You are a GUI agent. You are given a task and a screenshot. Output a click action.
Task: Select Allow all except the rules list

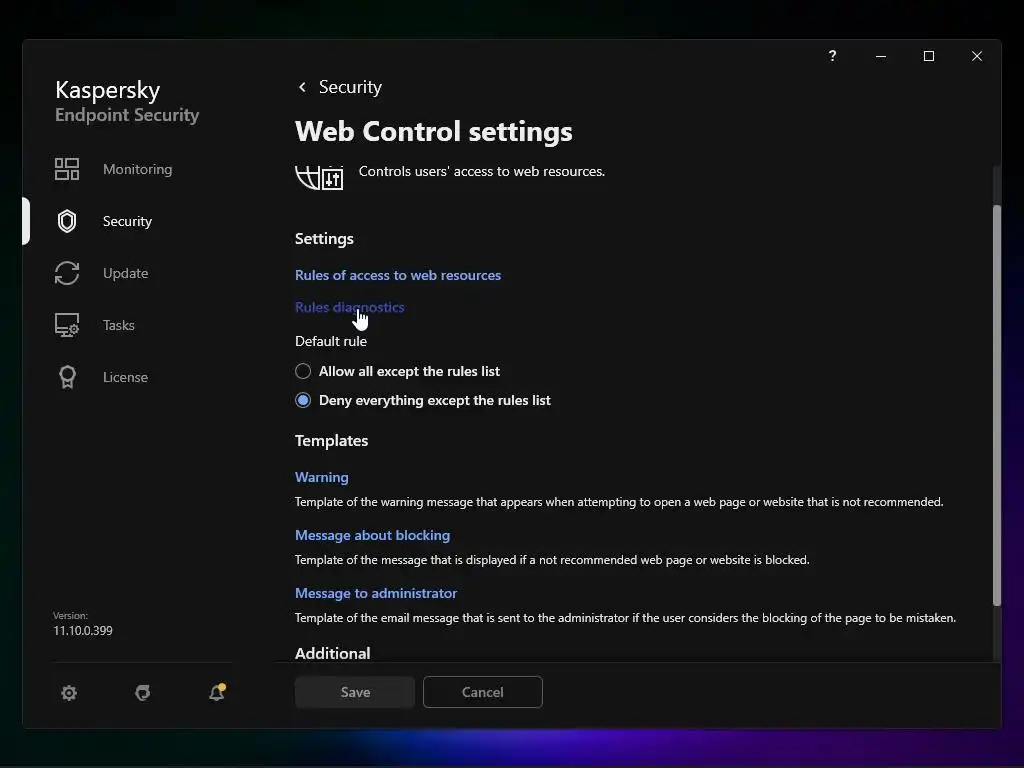click(x=397, y=371)
